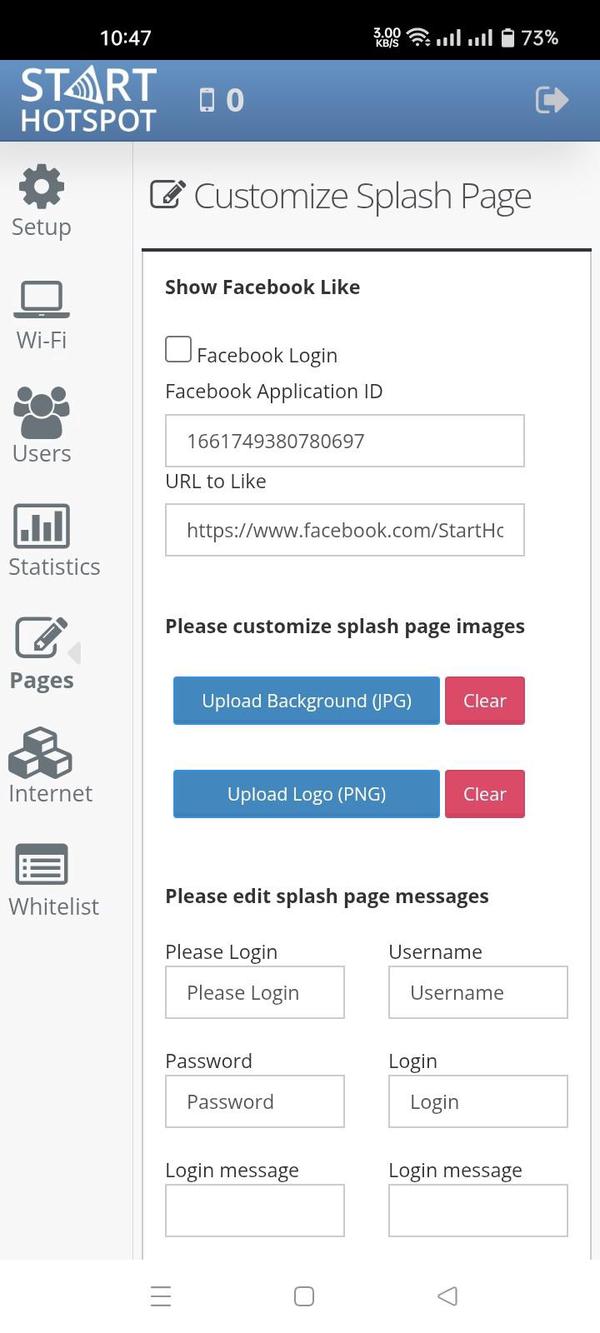The image size is (600, 1333).
Task: Click the URL to Like field
Action: pyautogui.click(x=345, y=530)
